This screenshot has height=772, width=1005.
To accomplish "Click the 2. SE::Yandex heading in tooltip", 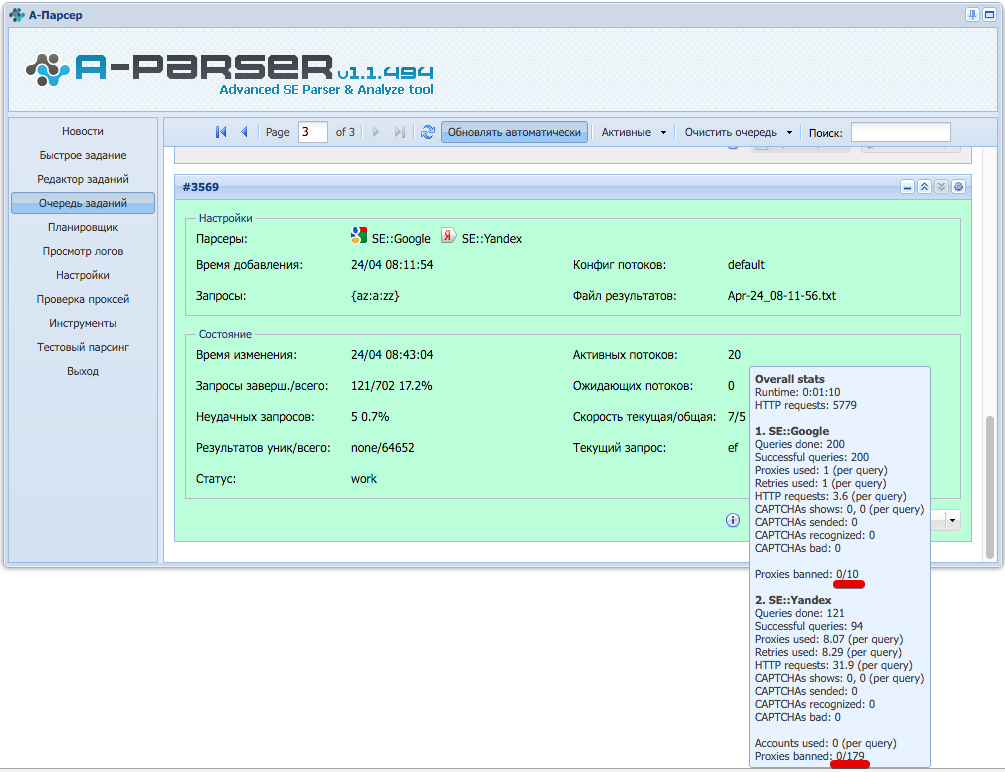I will tap(793, 600).
